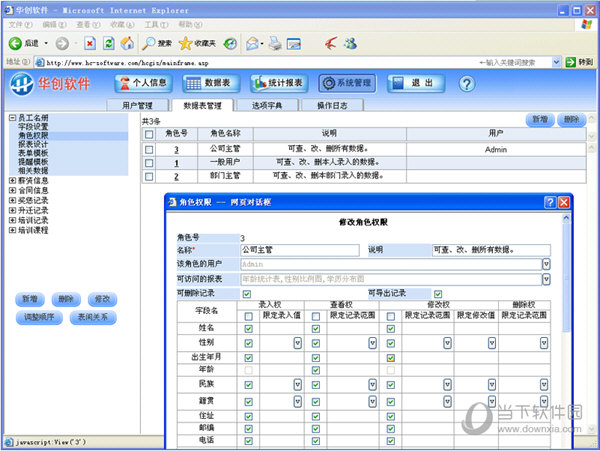
Task: Click the 退出 logout button
Action: tap(416, 83)
